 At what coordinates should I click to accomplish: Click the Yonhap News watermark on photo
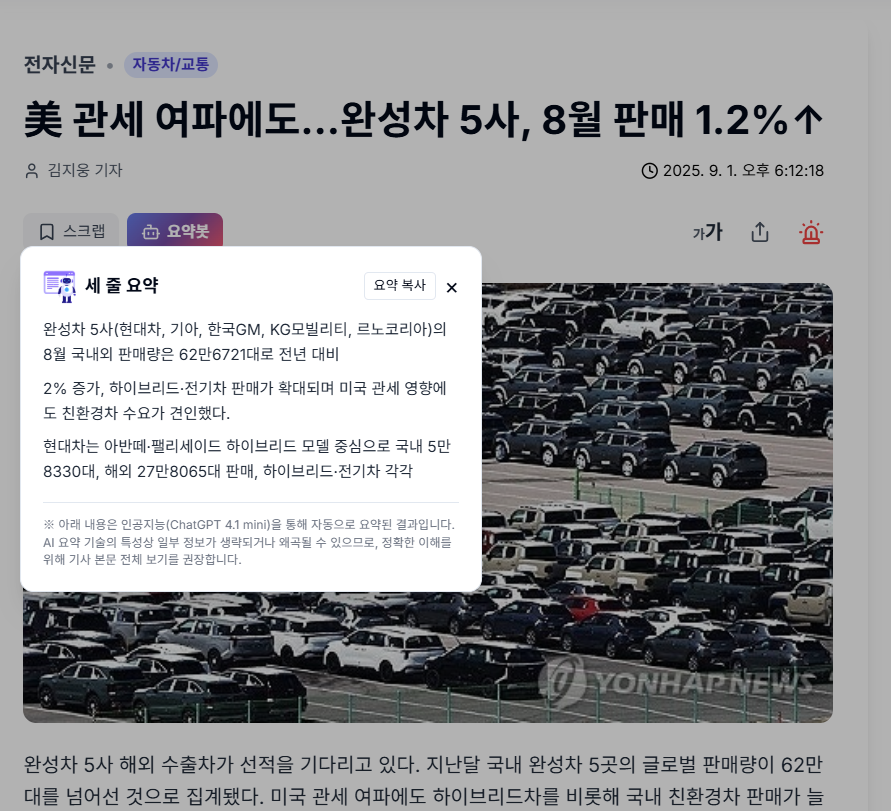pos(676,681)
